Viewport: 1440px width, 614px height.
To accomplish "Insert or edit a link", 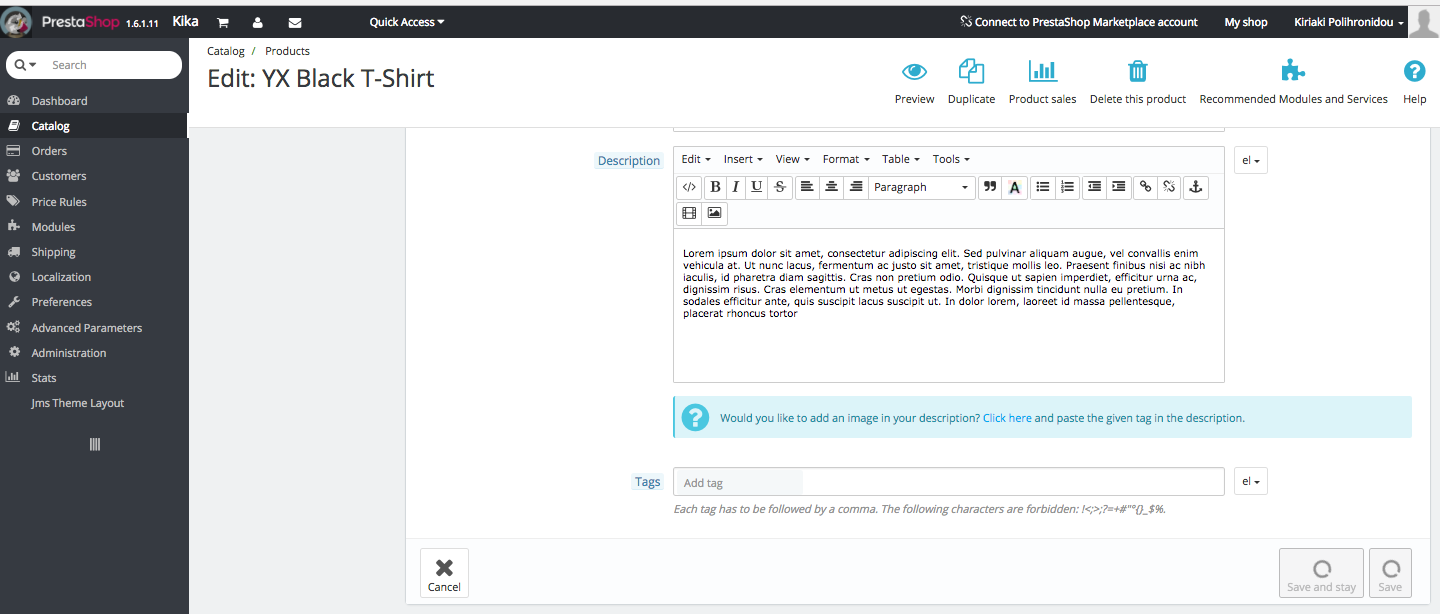I will click(1146, 187).
